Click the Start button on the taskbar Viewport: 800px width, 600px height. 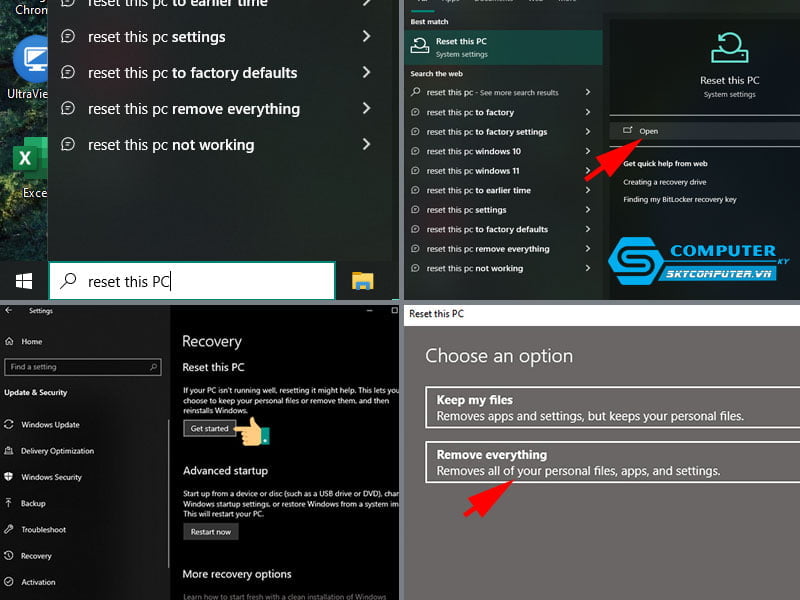(22, 281)
